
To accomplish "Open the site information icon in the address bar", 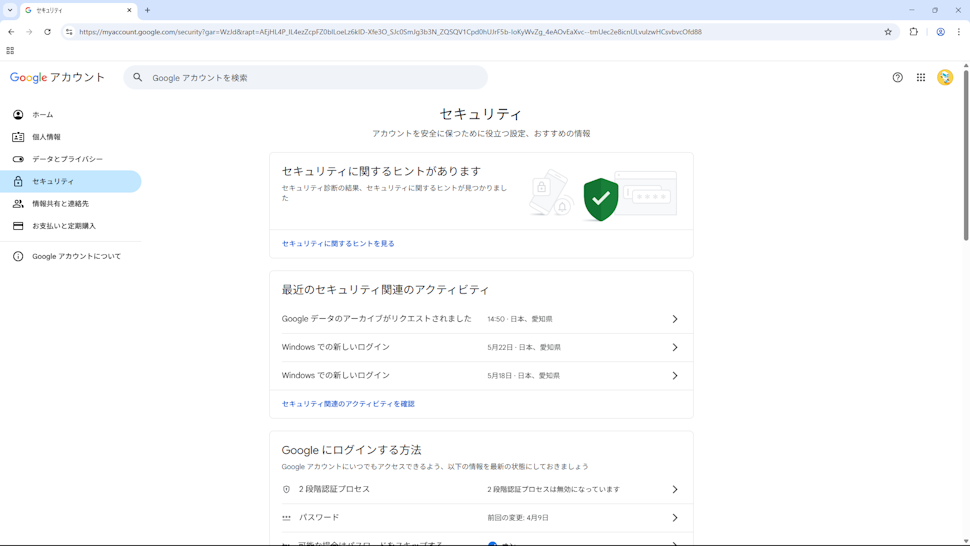I will point(69,32).
